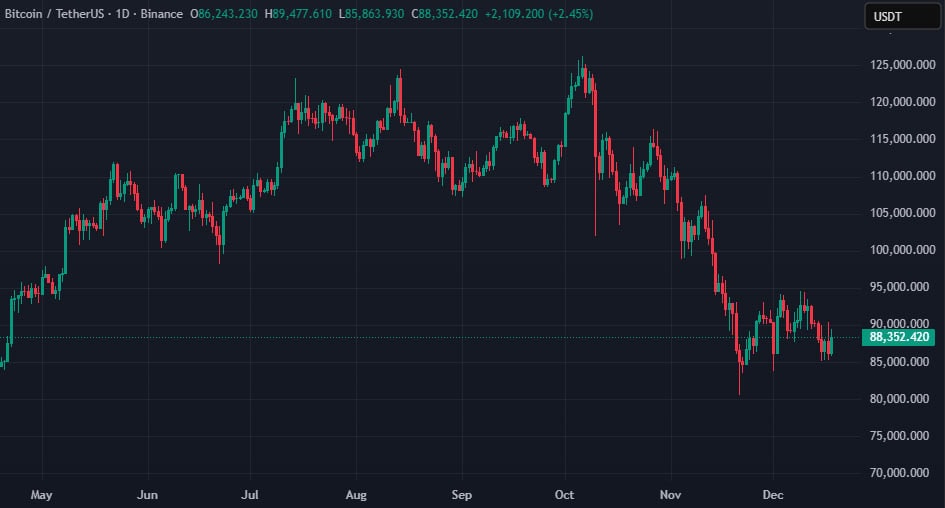
Task: Click the Oct label on time axis
Action: (x=564, y=495)
